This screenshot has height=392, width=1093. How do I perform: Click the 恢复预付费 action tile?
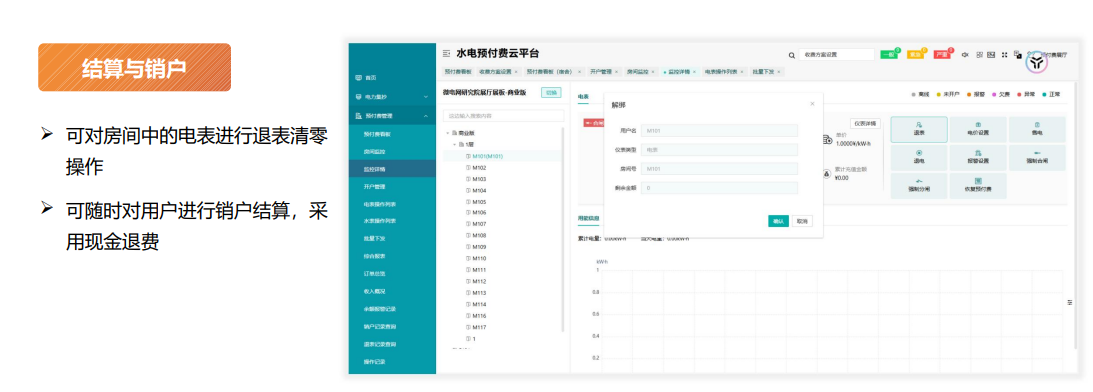click(978, 186)
